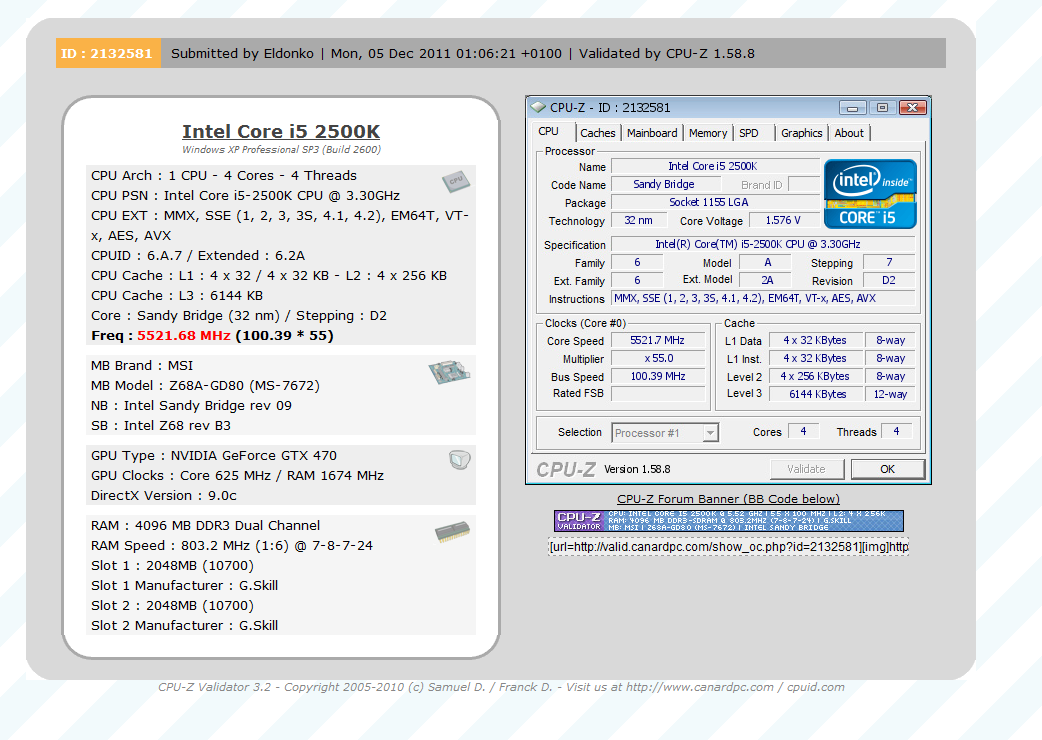The image size is (1042, 740).
Task: Click the Windows XP Professional SP3 subtitle
Action: tap(282, 149)
